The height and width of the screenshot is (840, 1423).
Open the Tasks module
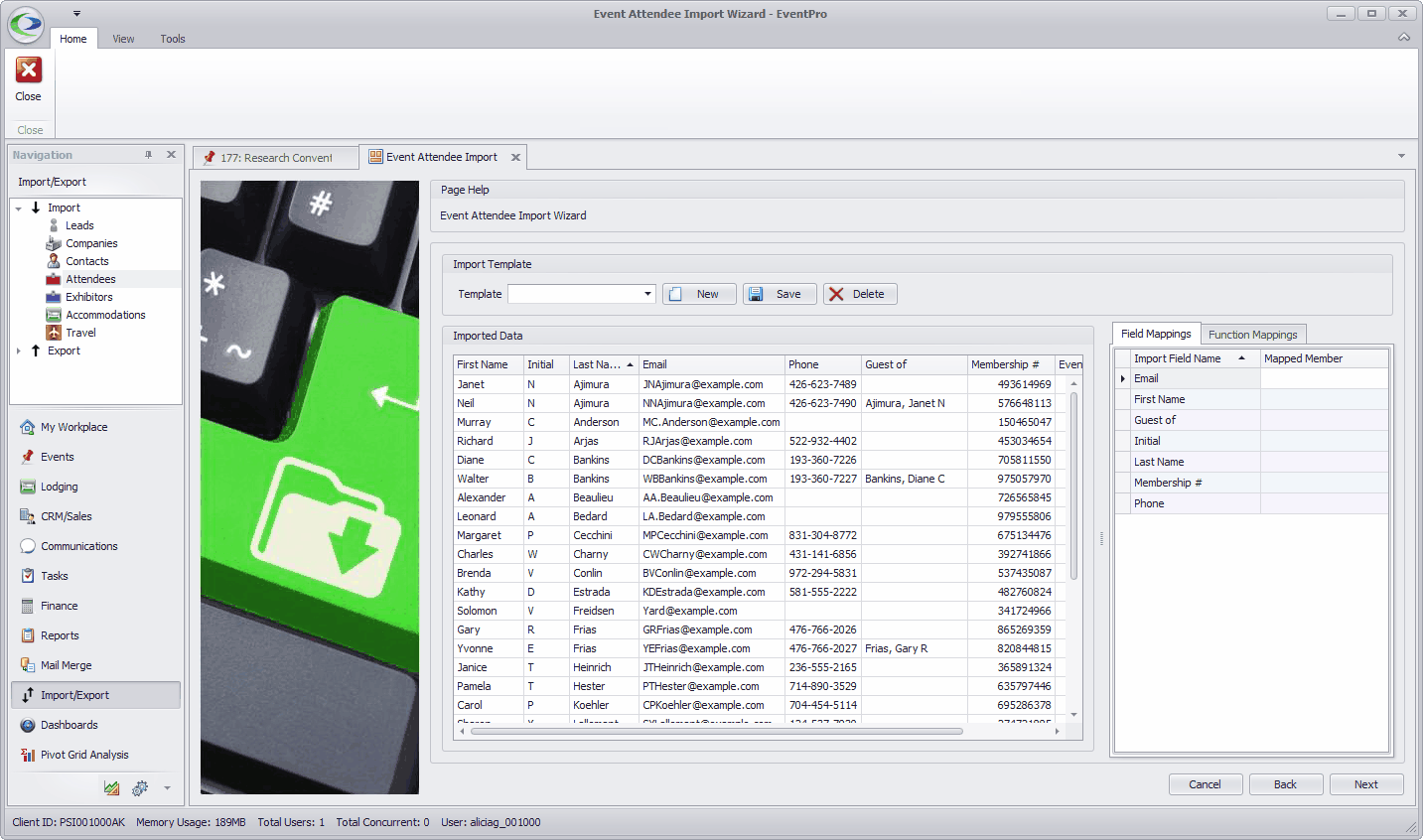coord(95,576)
